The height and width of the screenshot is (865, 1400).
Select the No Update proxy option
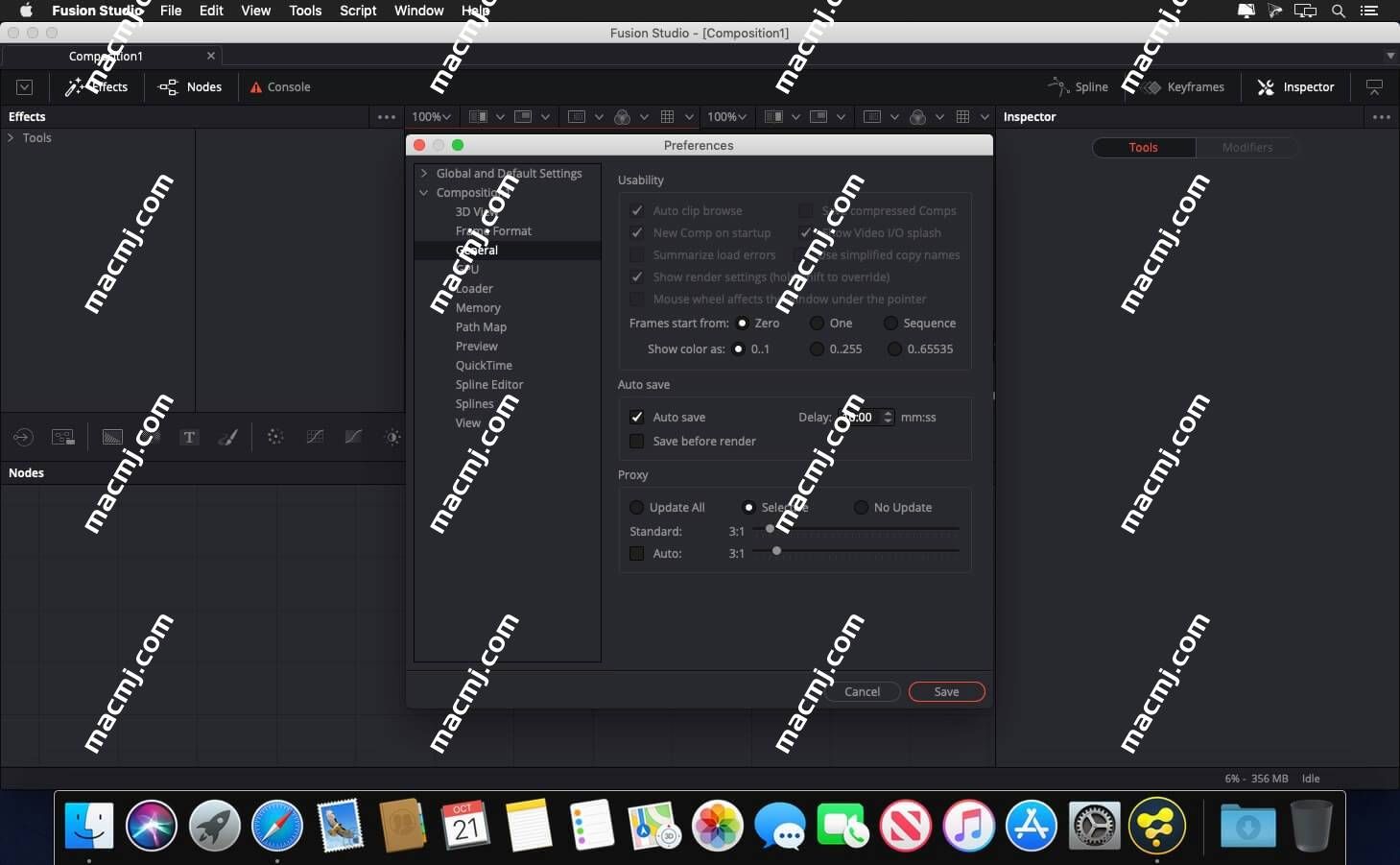click(x=861, y=507)
